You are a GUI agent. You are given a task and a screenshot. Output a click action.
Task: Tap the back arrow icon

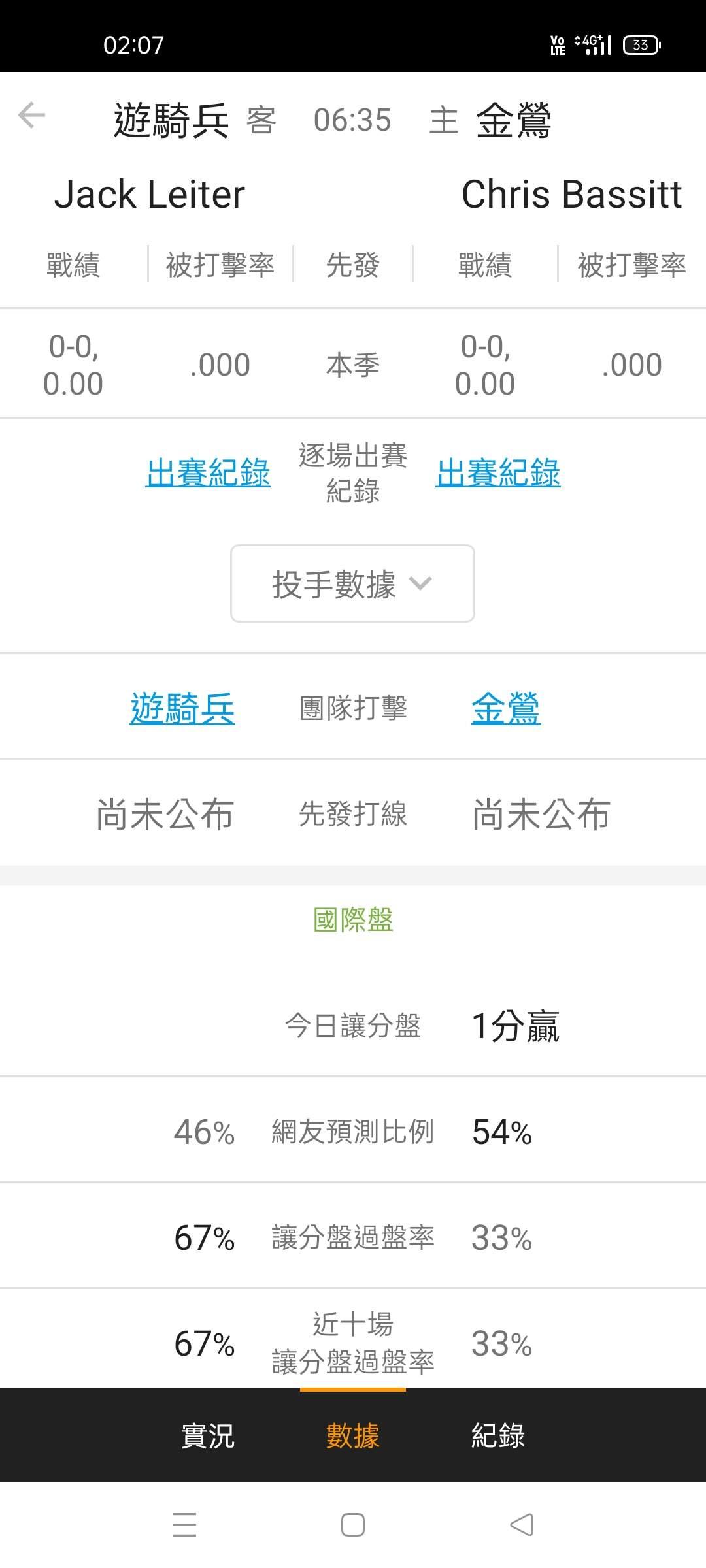pos(31,116)
